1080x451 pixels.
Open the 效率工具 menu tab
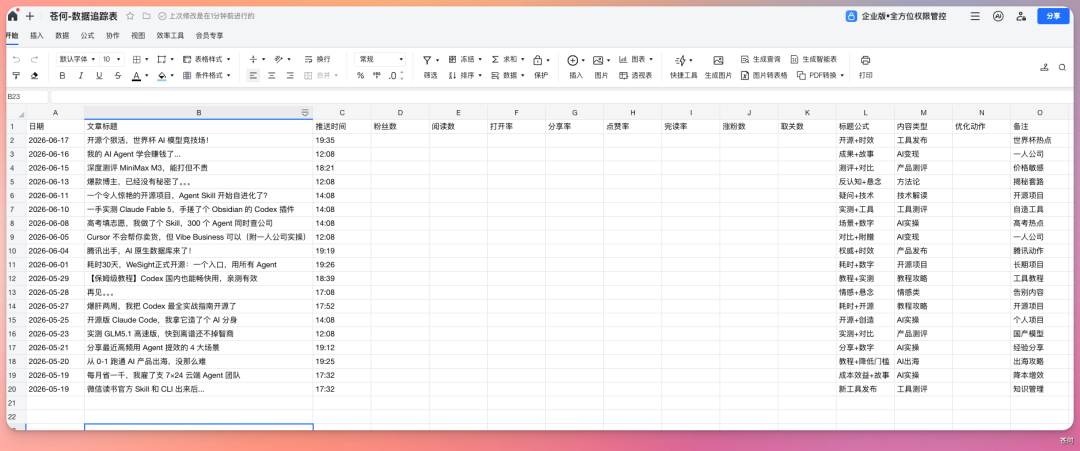click(170, 35)
